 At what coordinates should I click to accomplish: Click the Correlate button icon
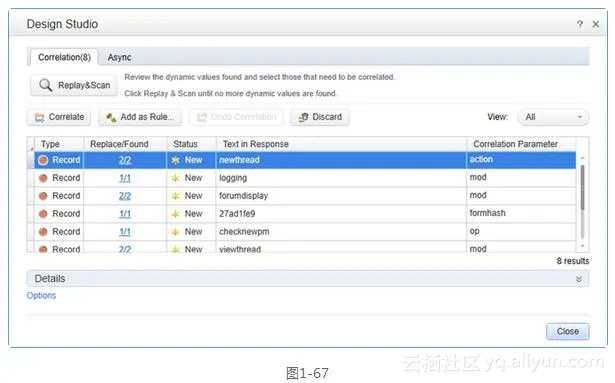pos(39,117)
